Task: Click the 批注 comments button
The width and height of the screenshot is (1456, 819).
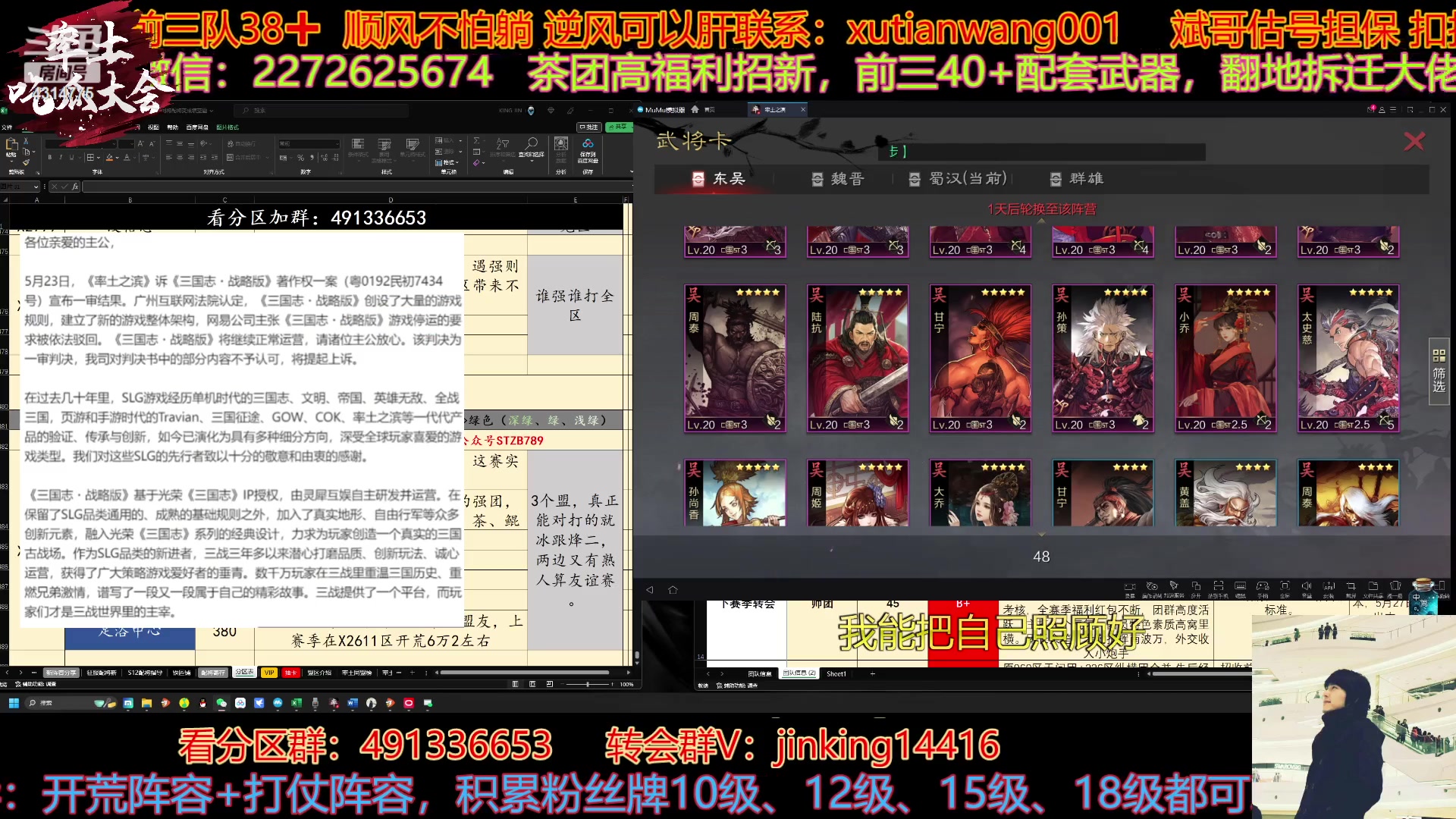Action: point(588,127)
